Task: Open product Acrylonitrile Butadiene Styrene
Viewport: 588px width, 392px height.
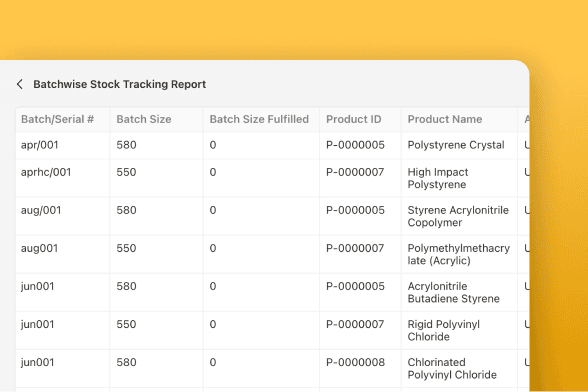Action: (454, 293)
